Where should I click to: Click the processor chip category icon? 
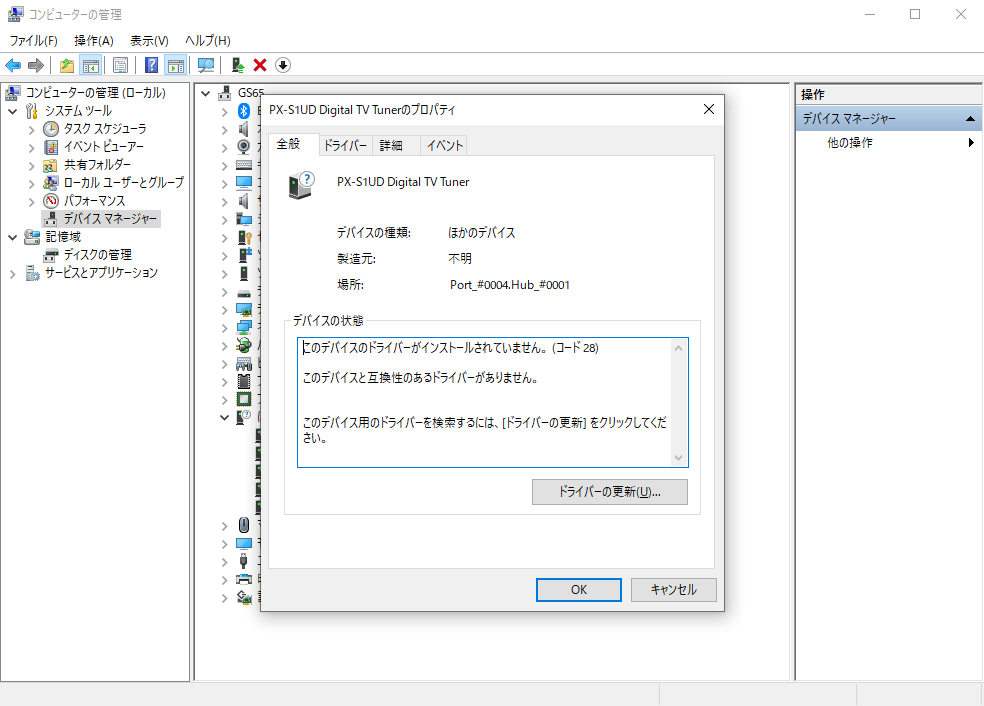click(243, 399)
